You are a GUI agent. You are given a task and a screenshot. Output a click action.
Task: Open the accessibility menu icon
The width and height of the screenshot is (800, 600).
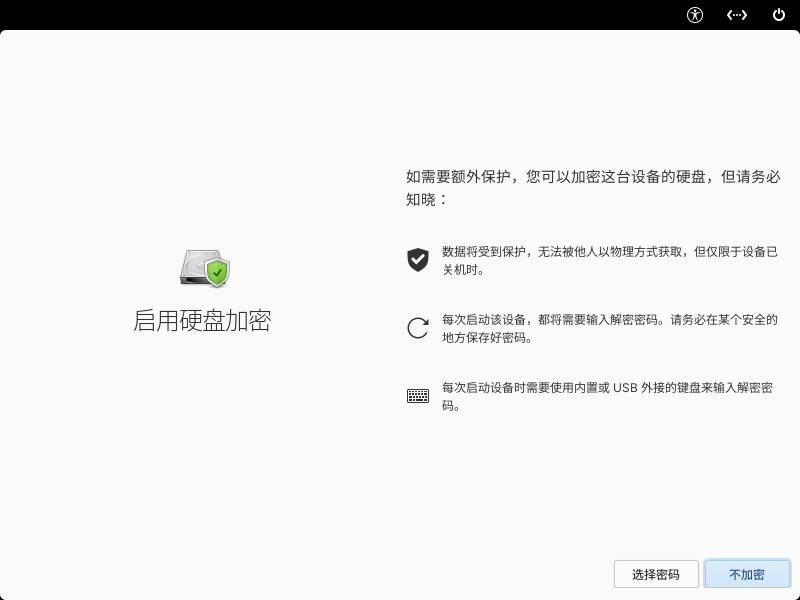click(694, 15)
